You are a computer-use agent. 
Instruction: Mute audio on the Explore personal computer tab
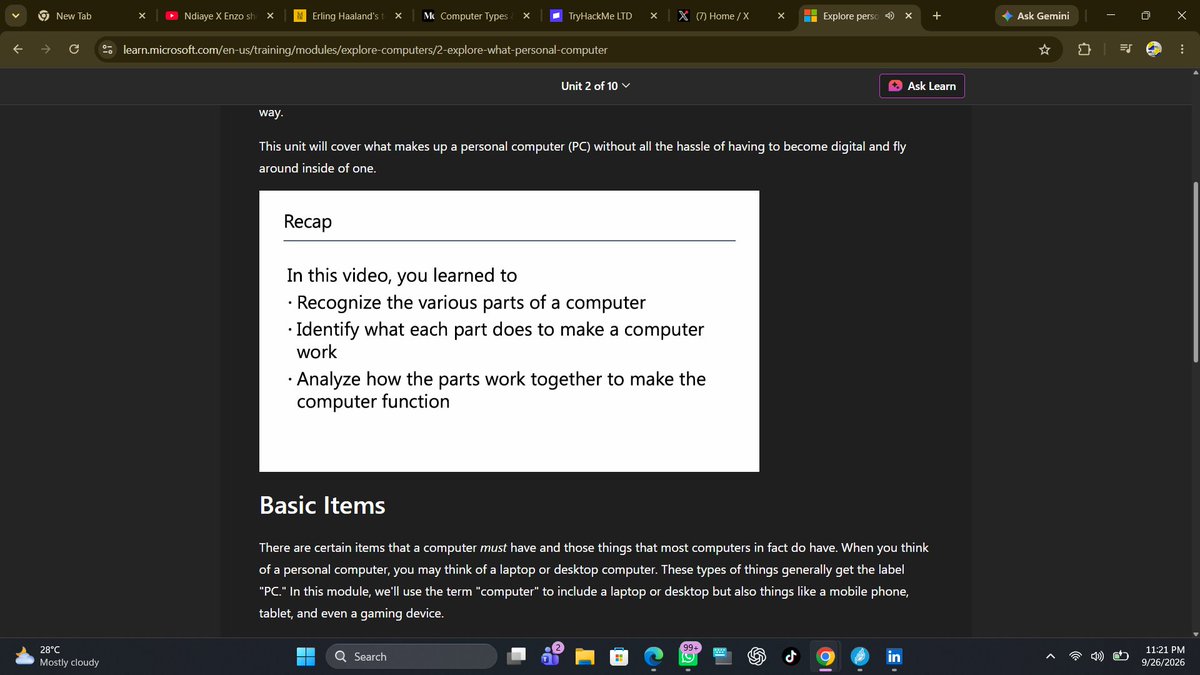[889, 16]
